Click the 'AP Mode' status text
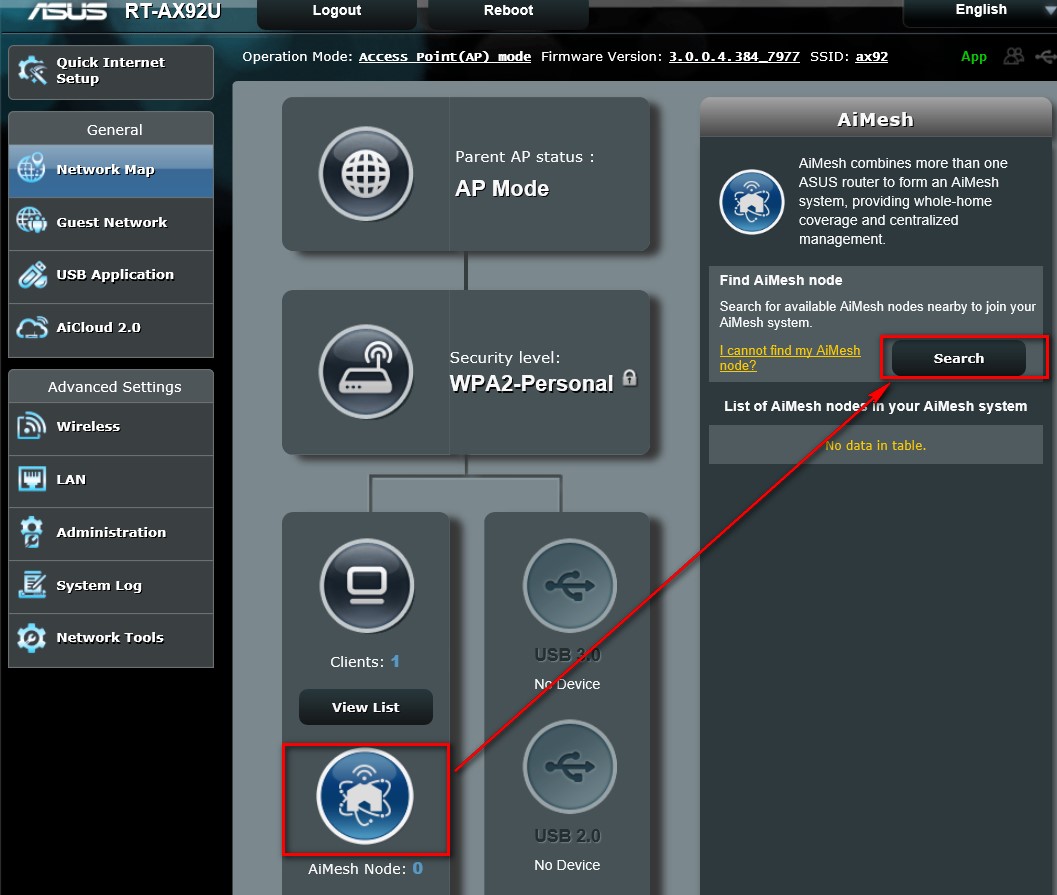 502,188
